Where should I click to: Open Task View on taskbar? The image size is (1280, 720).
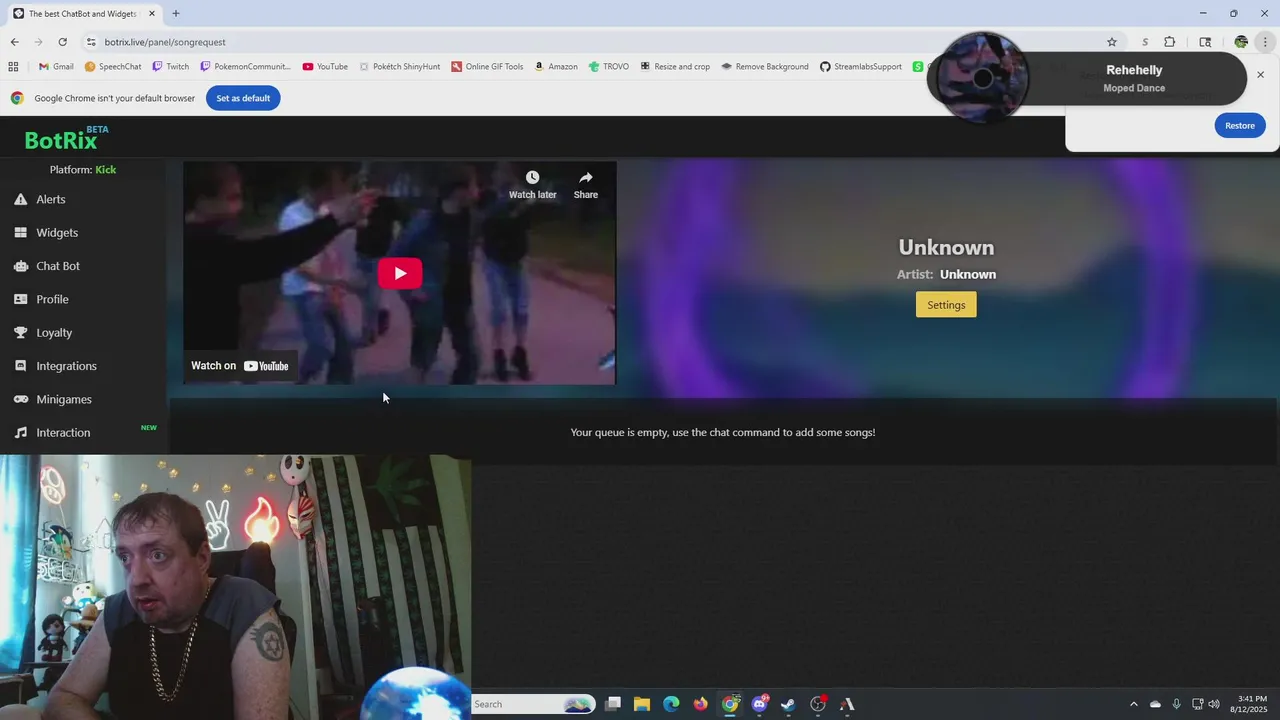point(613,704)
